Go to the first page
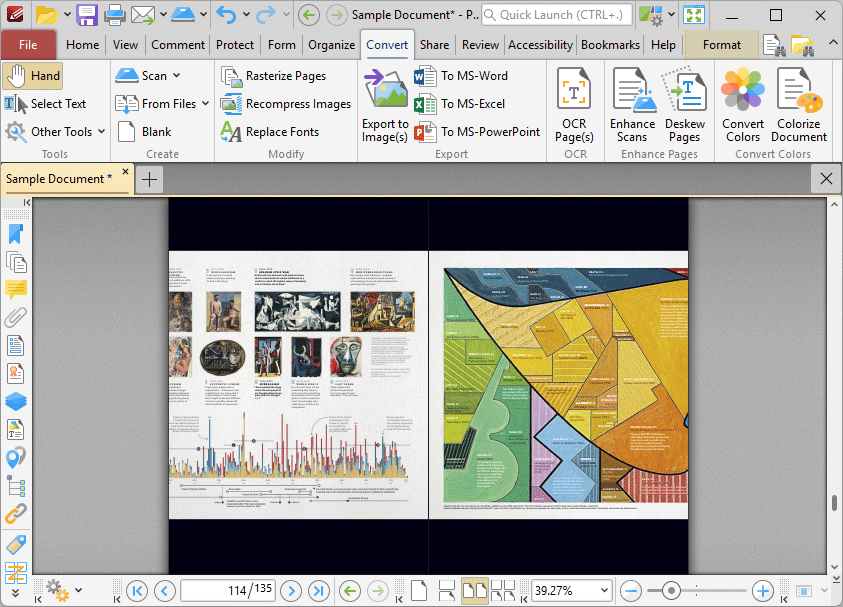Image resolution: width=843 pixels, height=607 pixels. (x=137, y=591)
